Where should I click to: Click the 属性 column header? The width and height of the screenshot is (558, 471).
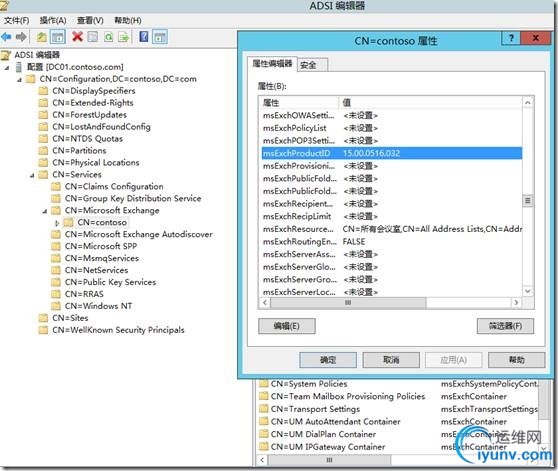pyautogui.click(x=299, y=103)
